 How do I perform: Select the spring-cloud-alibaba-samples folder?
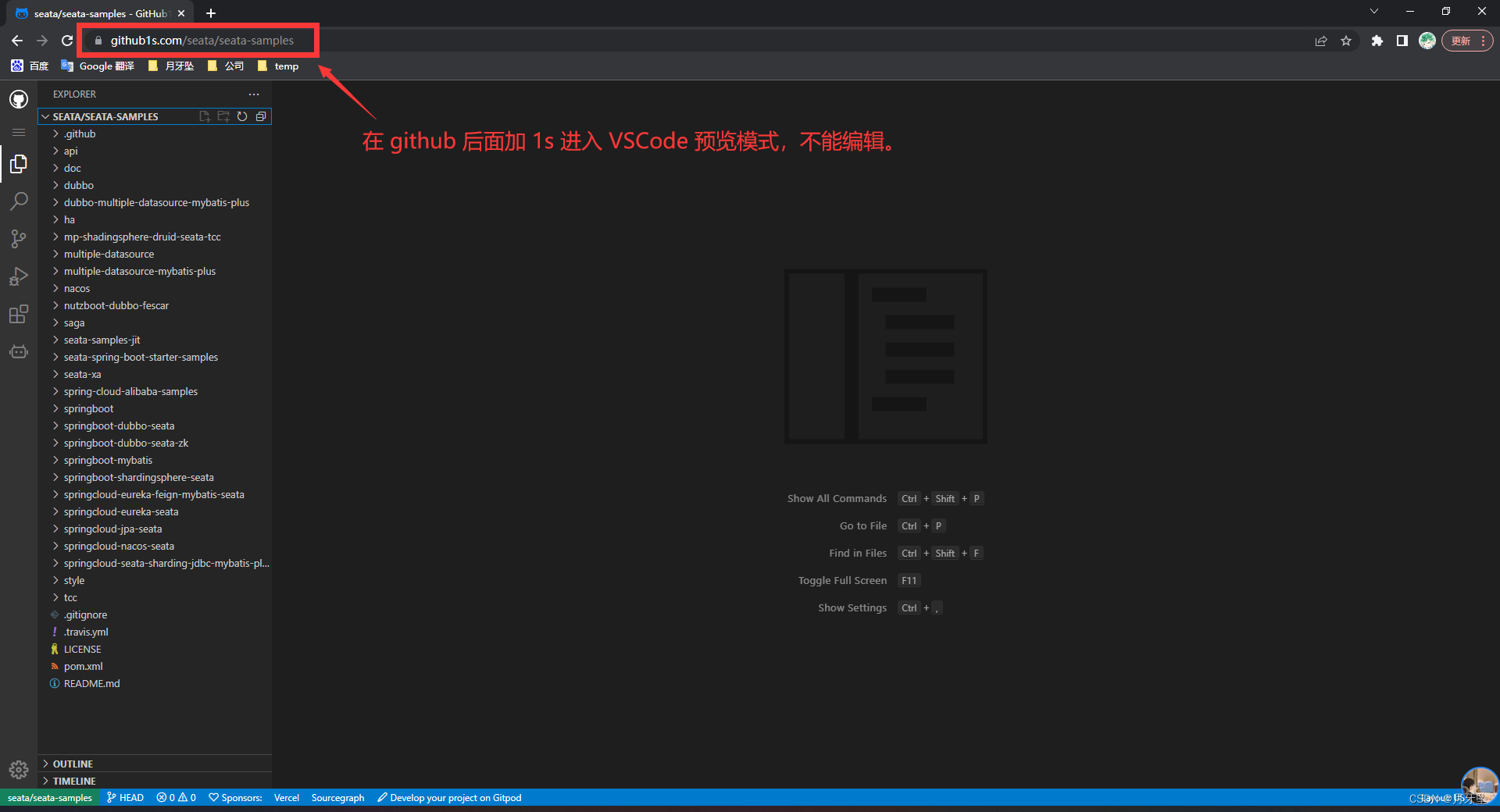(x=155, y=391)
